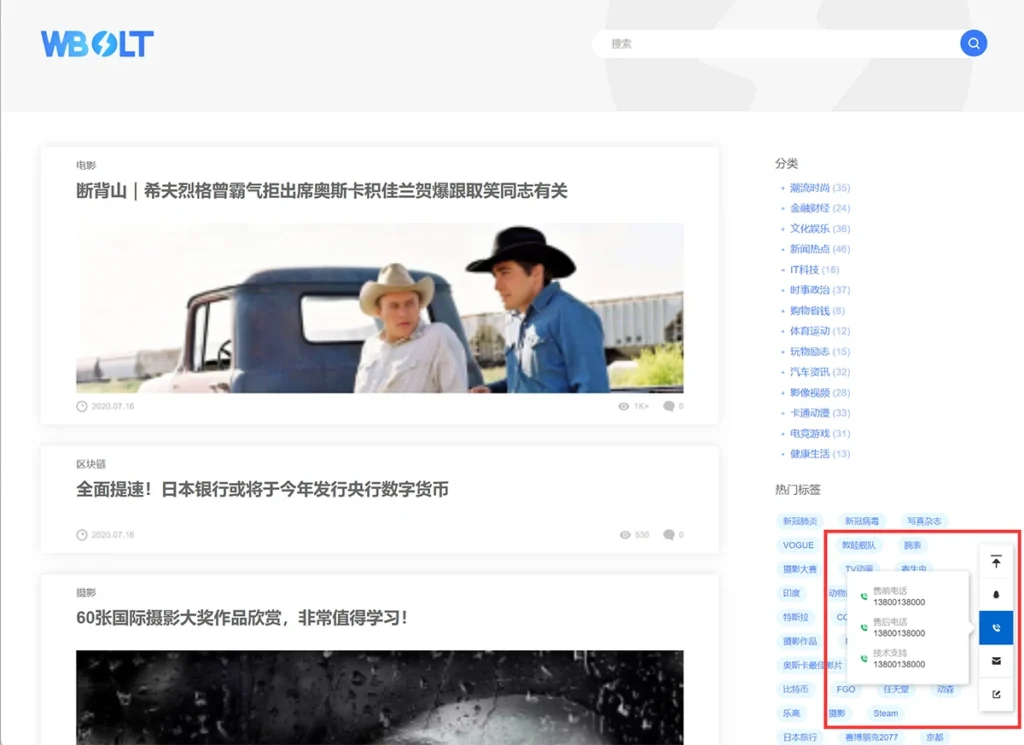1024x745 pixels.
Task: Click the blue phone icon in floating toolbar
Action: (996, 628)
